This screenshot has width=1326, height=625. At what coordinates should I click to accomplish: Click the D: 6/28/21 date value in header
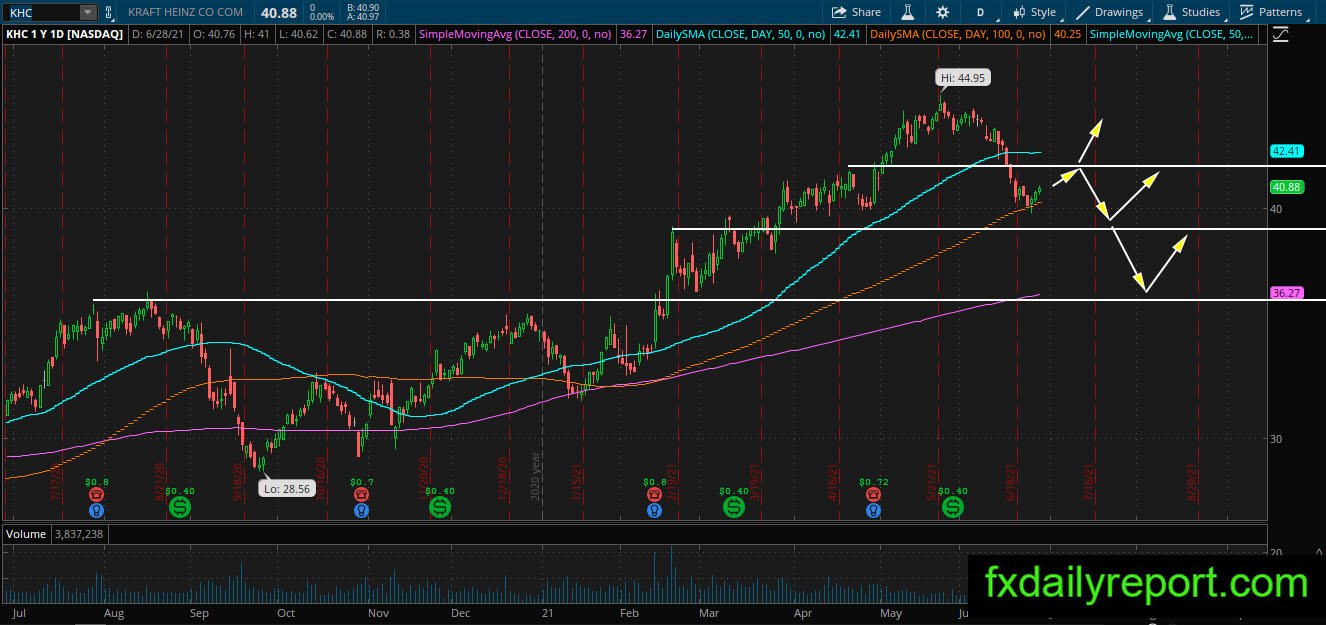(158, 35)
